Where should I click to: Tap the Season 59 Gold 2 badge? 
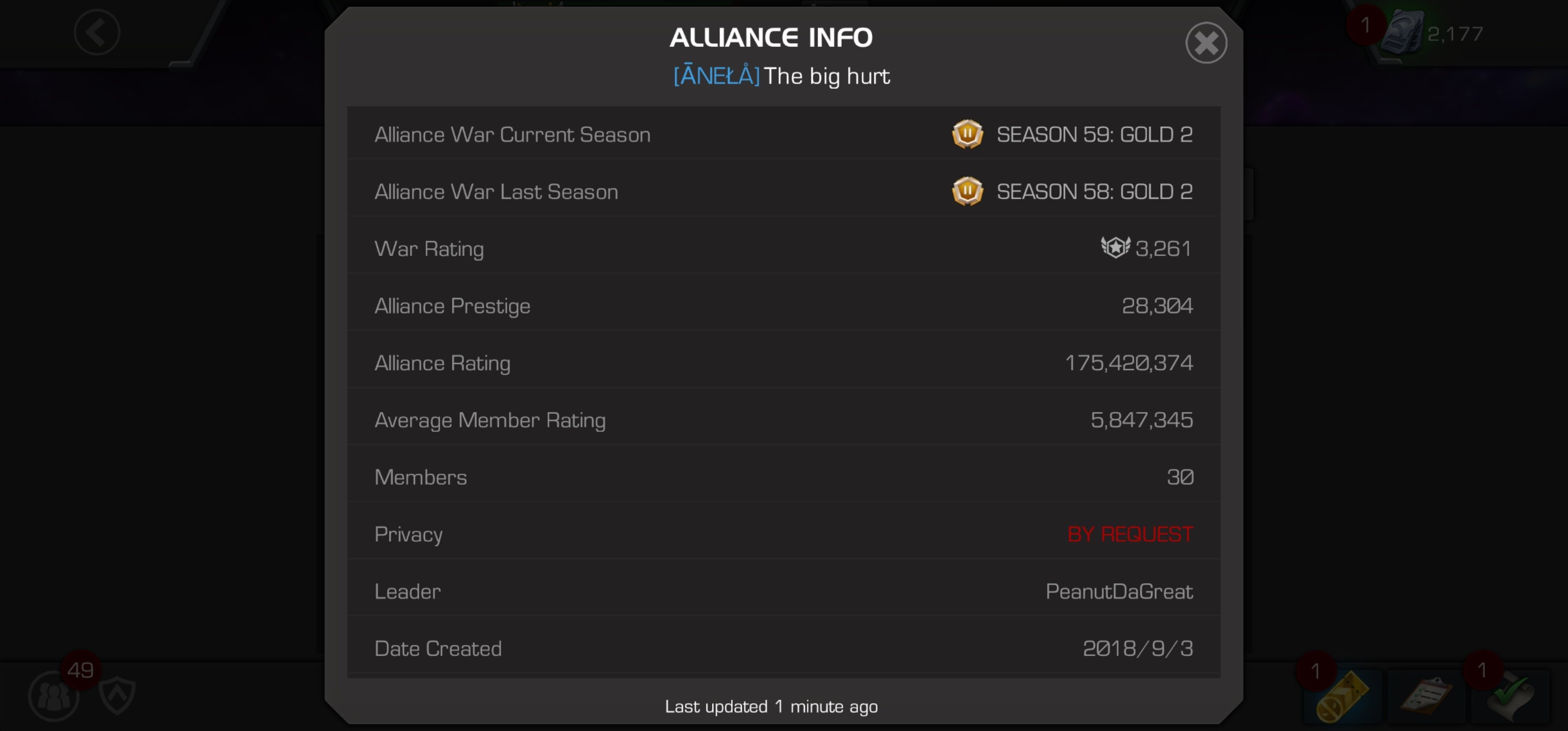[967, 135]
